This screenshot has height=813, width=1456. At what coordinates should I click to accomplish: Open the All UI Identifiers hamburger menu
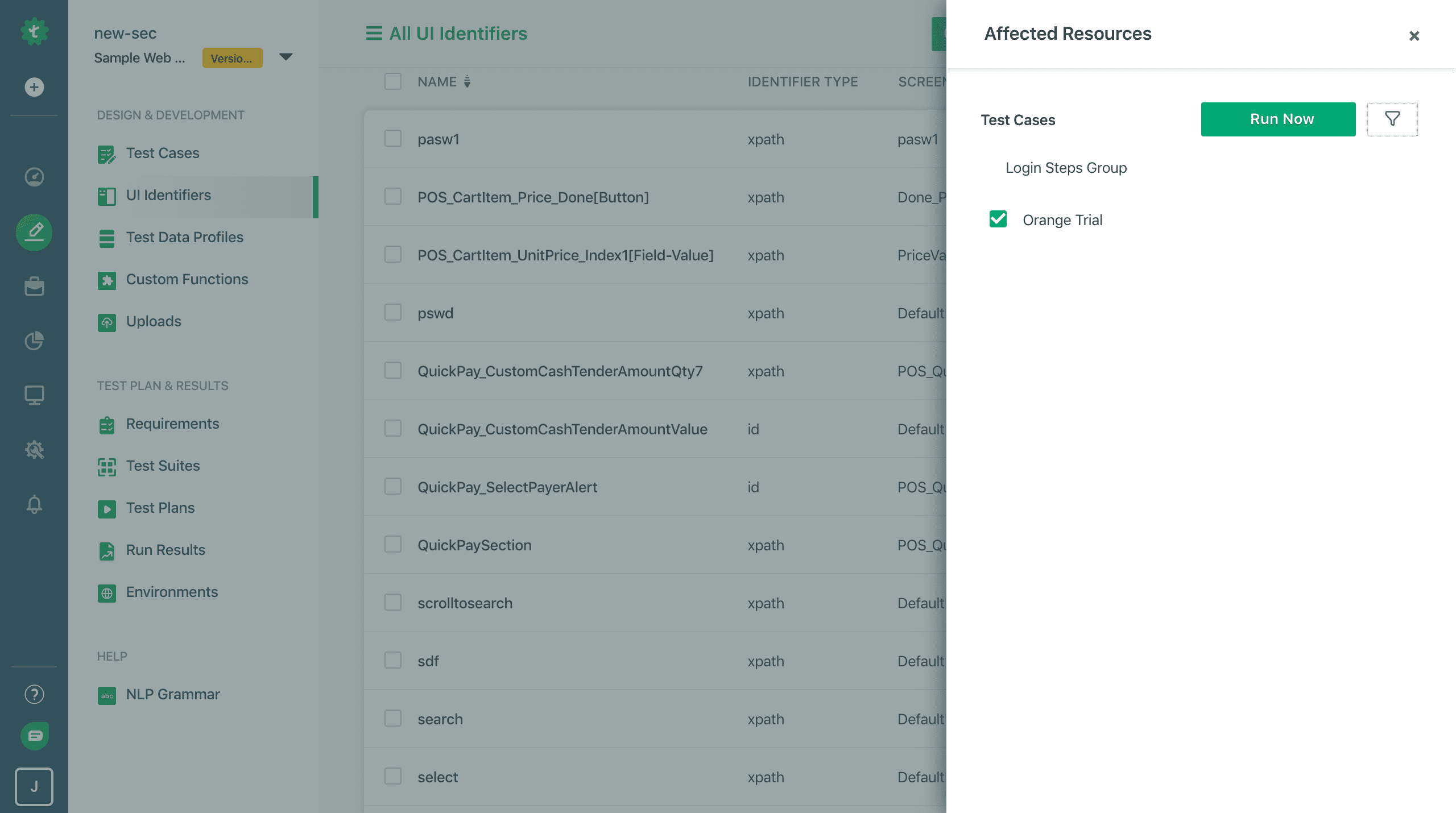pos(373,33)
